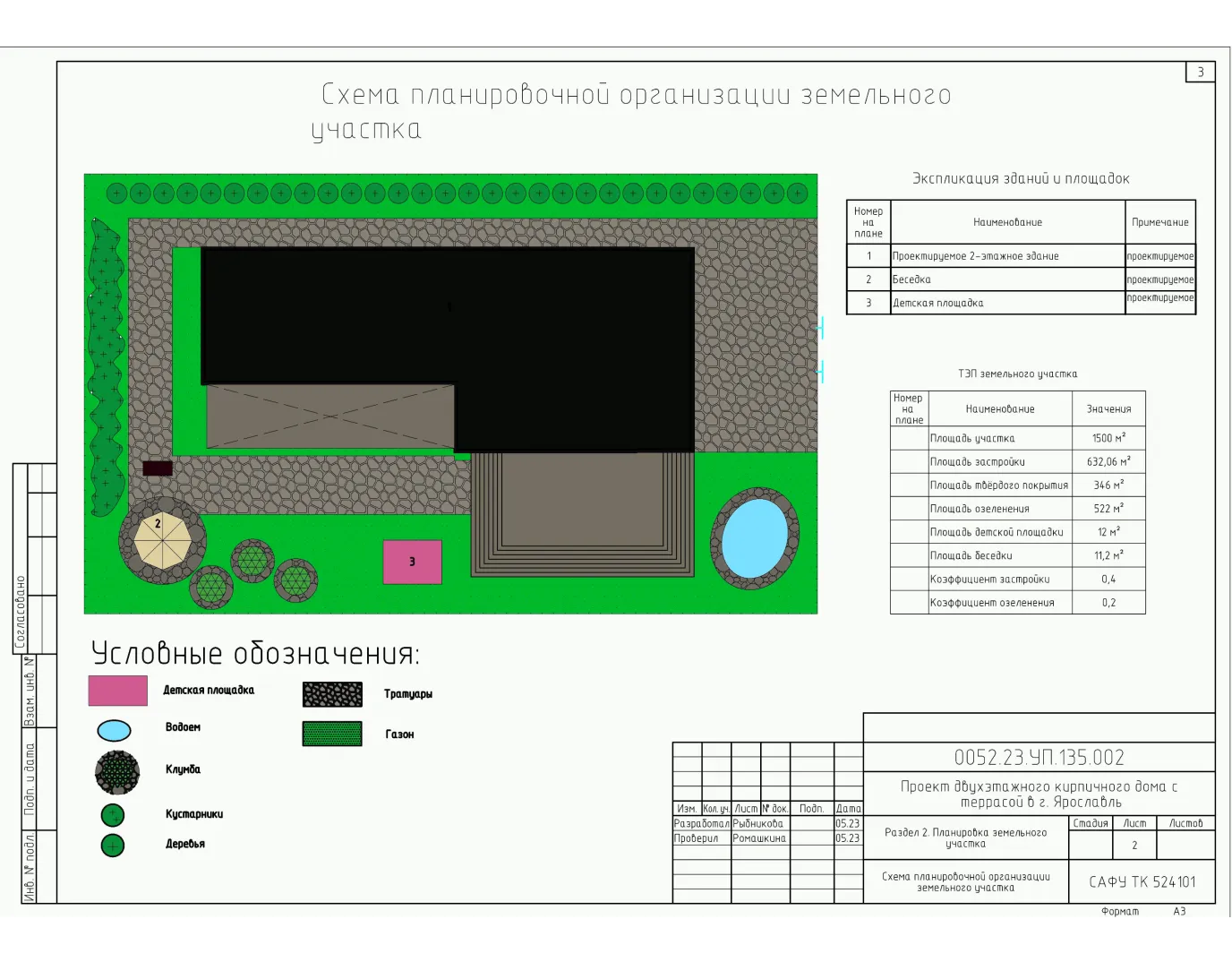Image resolution: width=1232 pixels, height=962 pixels.
Task: Click the '1500 м²' value cell
Action: [x=1109, y=437]
